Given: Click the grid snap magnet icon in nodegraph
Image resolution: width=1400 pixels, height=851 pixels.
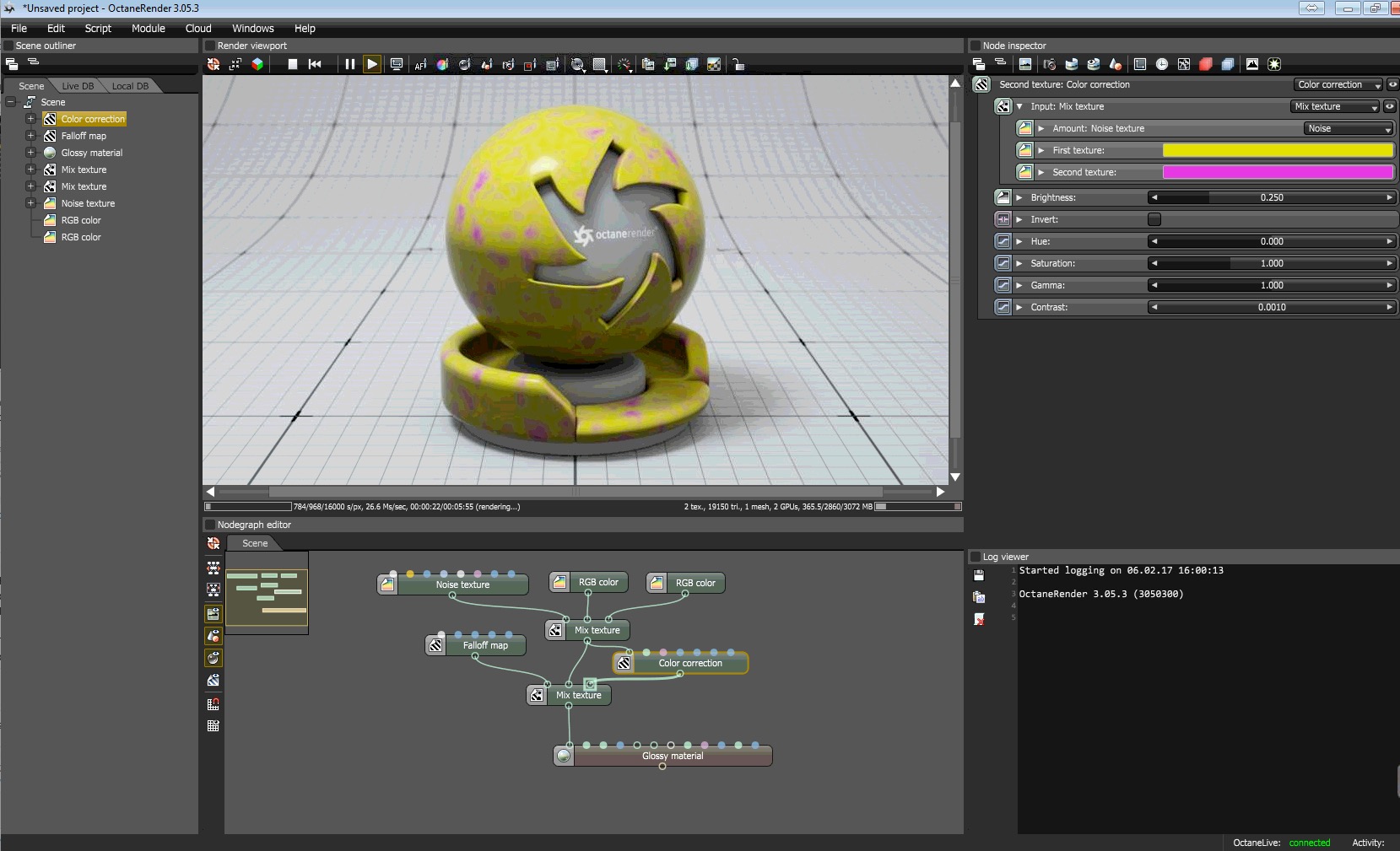Looking at the screenshot, I should 214,703.
